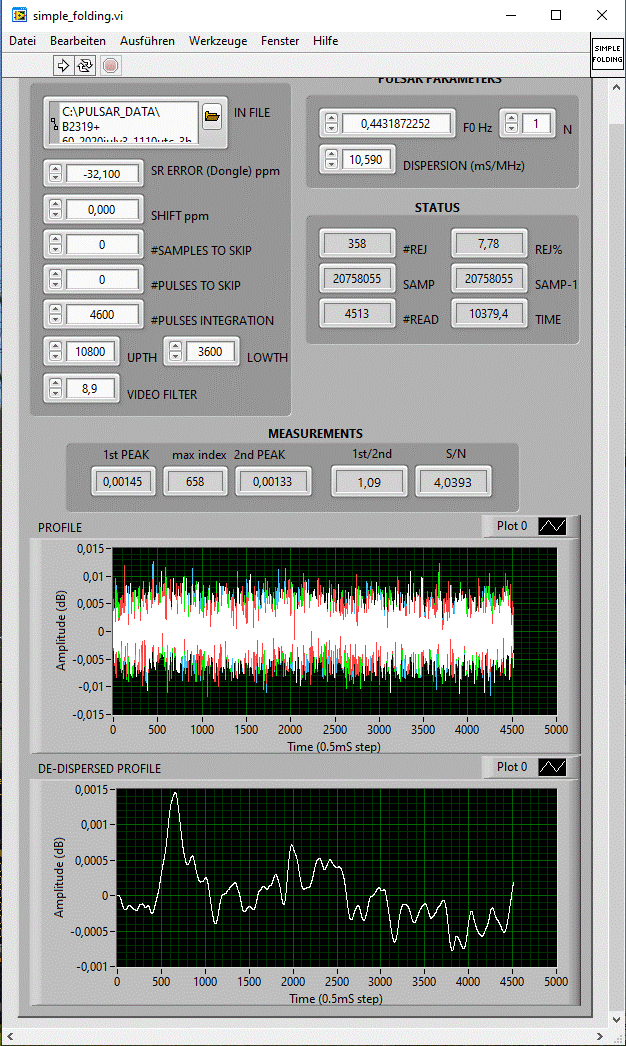Image resolution: width=626 pixels, height=1046 pixels.
Task: Click SAMP-1 indicator showing 20758055
Action: click(489, 278)
